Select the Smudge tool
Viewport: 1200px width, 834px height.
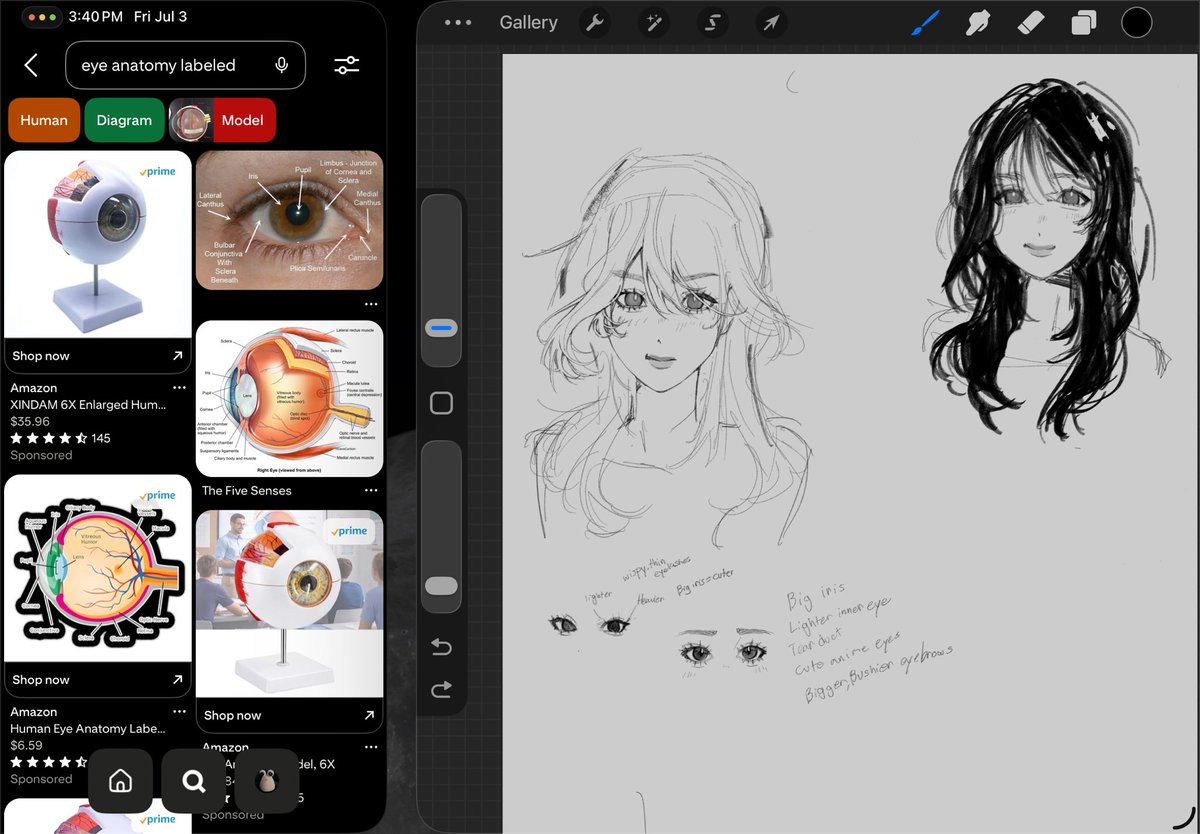click(978, 22)
